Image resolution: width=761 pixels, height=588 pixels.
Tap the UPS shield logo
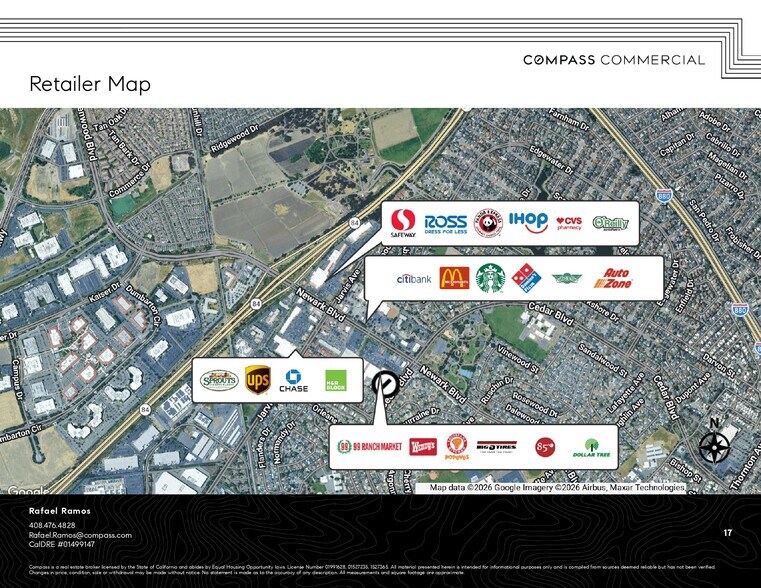(x=257, y=380)
